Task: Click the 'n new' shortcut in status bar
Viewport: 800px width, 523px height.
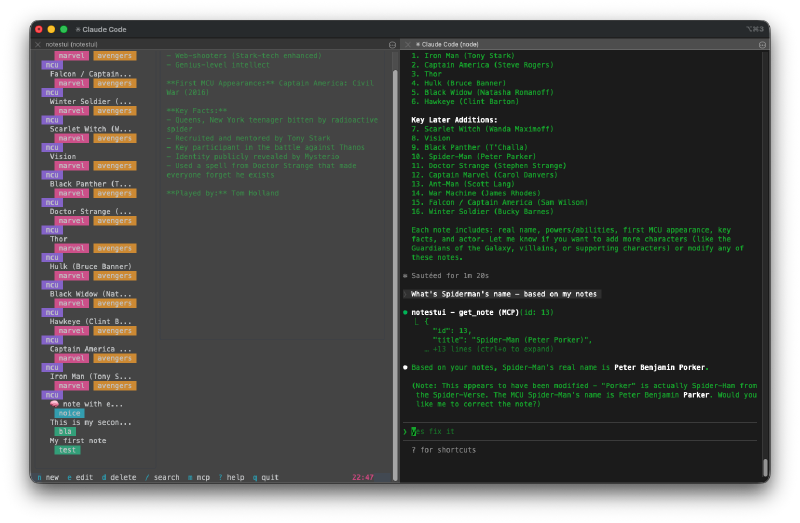Action: coord(48,478)
